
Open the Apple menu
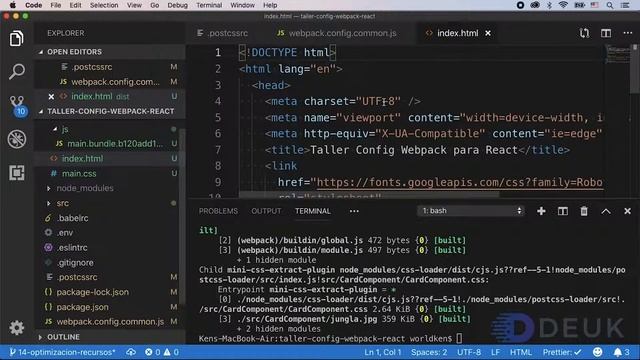click(13, 5)
